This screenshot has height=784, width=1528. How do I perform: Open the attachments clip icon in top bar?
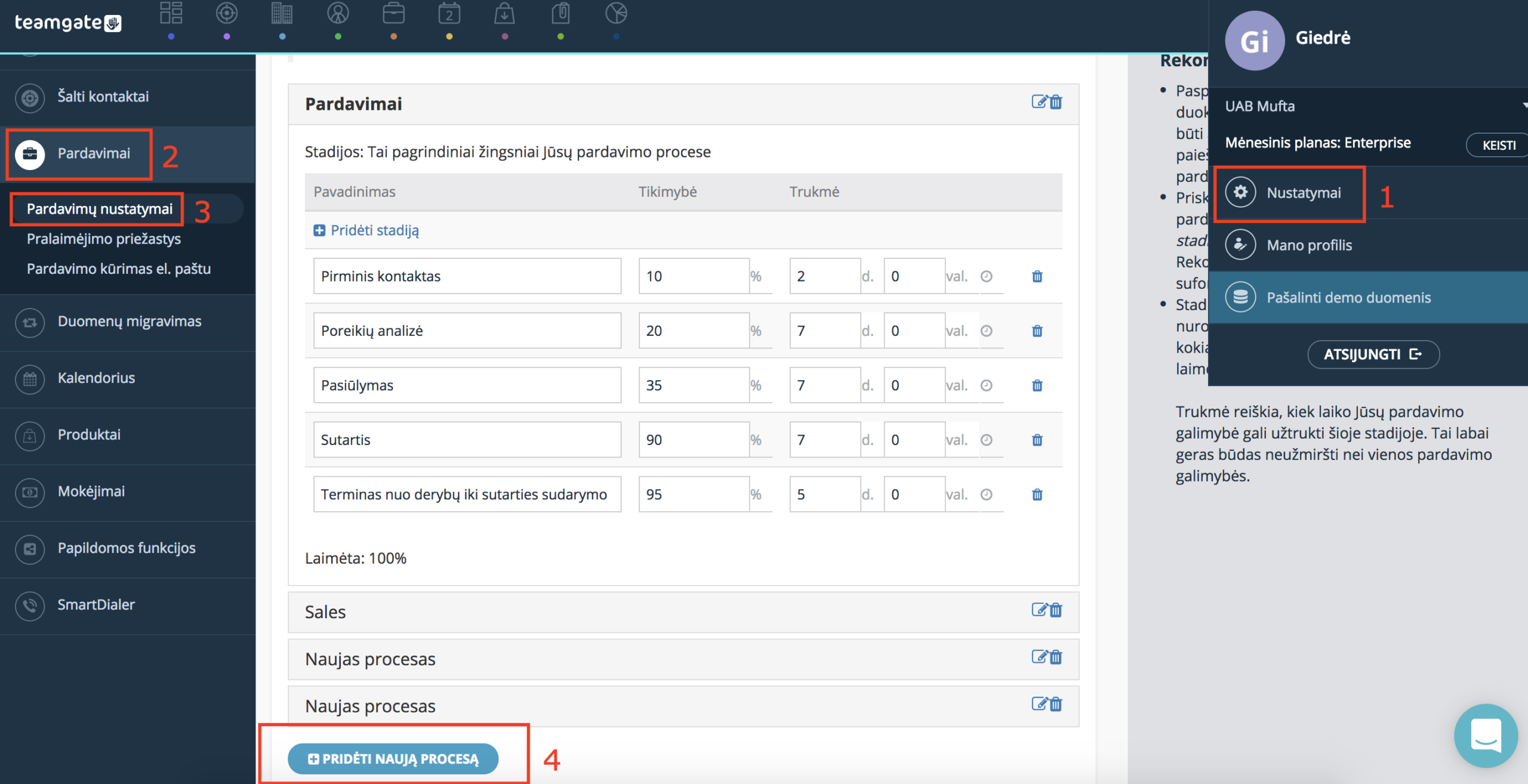[560, 13]
